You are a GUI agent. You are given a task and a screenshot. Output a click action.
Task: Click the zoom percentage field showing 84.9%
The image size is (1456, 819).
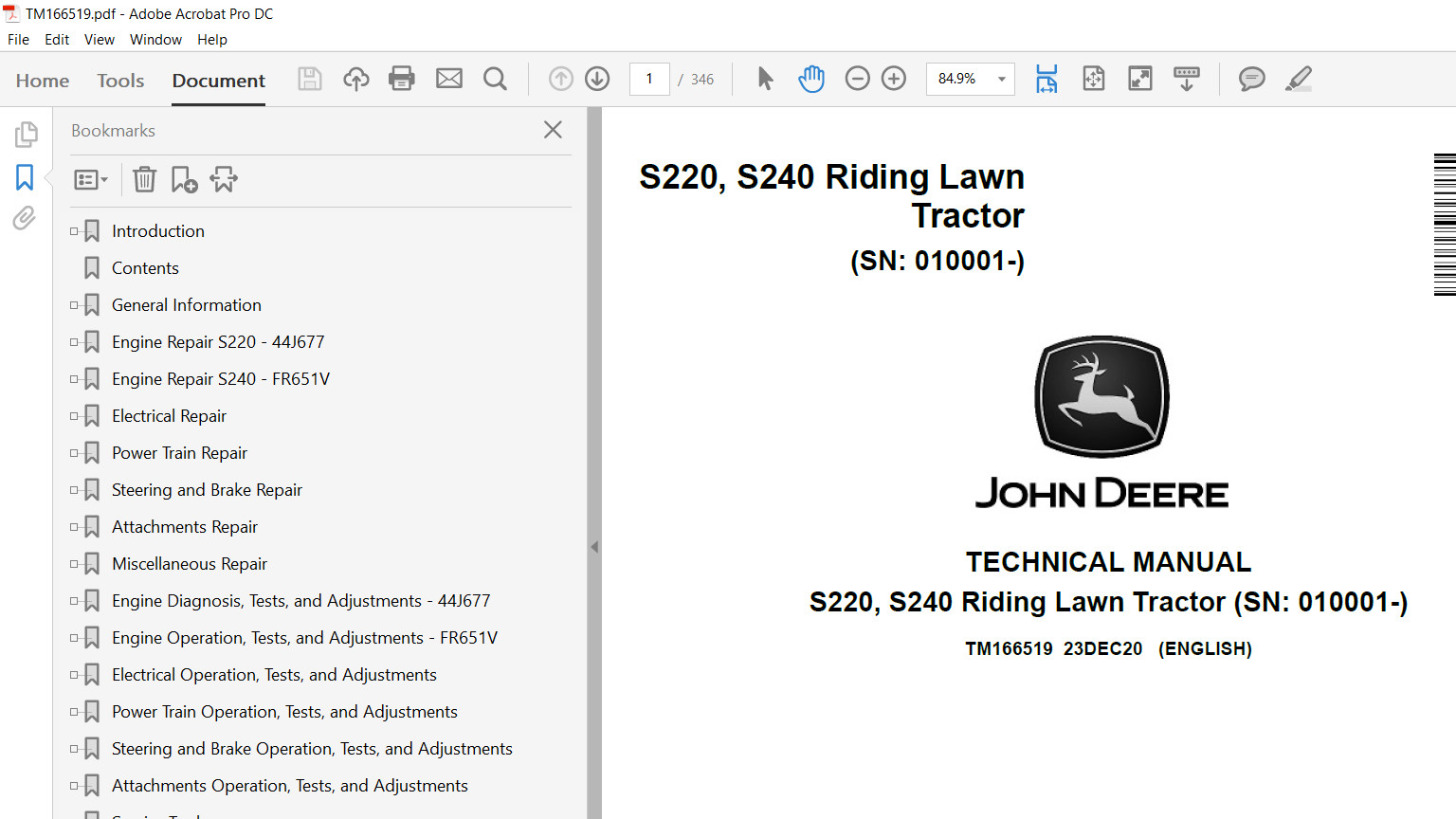(x=957, y=79)
